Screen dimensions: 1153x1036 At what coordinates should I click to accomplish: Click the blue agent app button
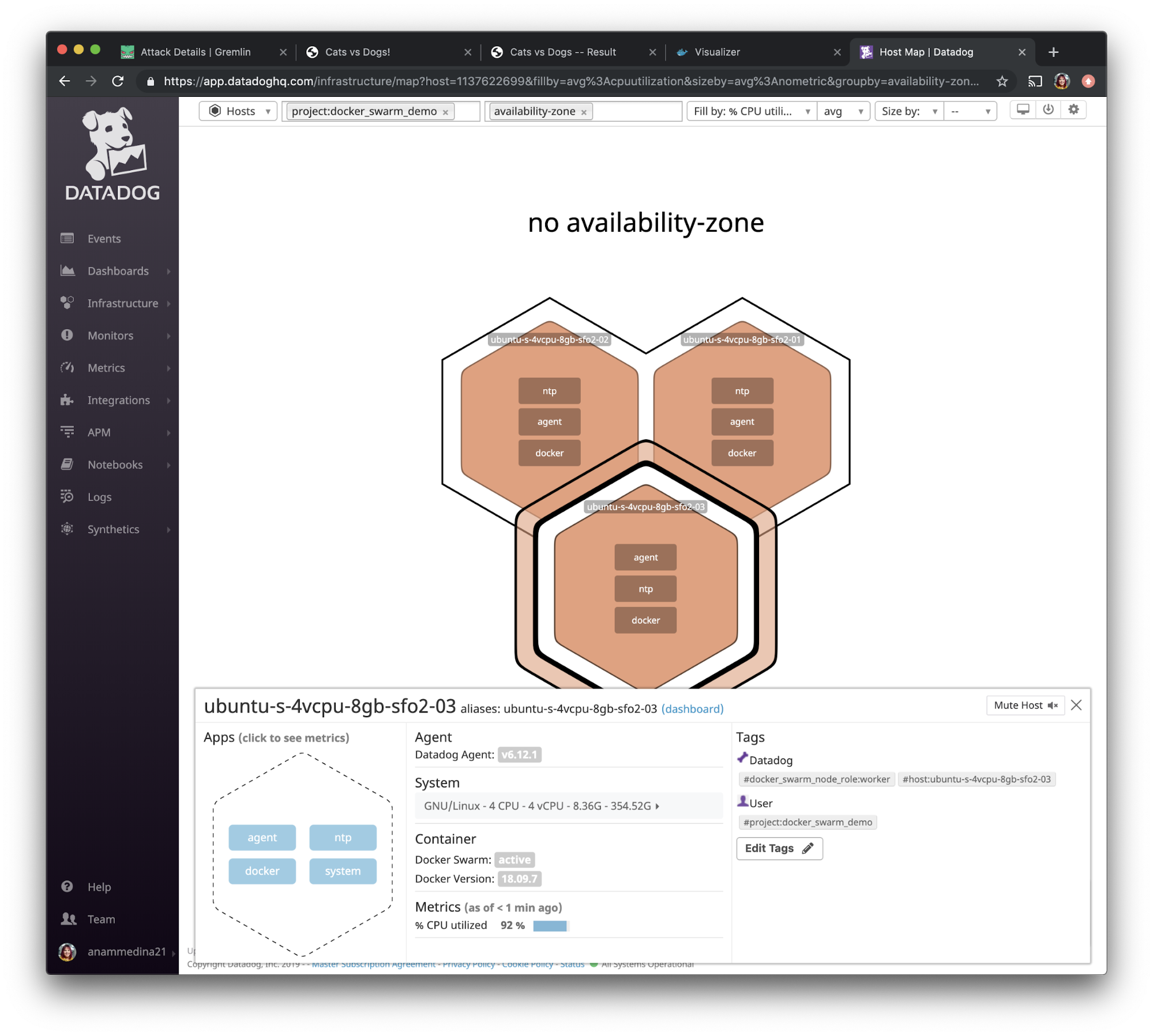tap(262, 837)
